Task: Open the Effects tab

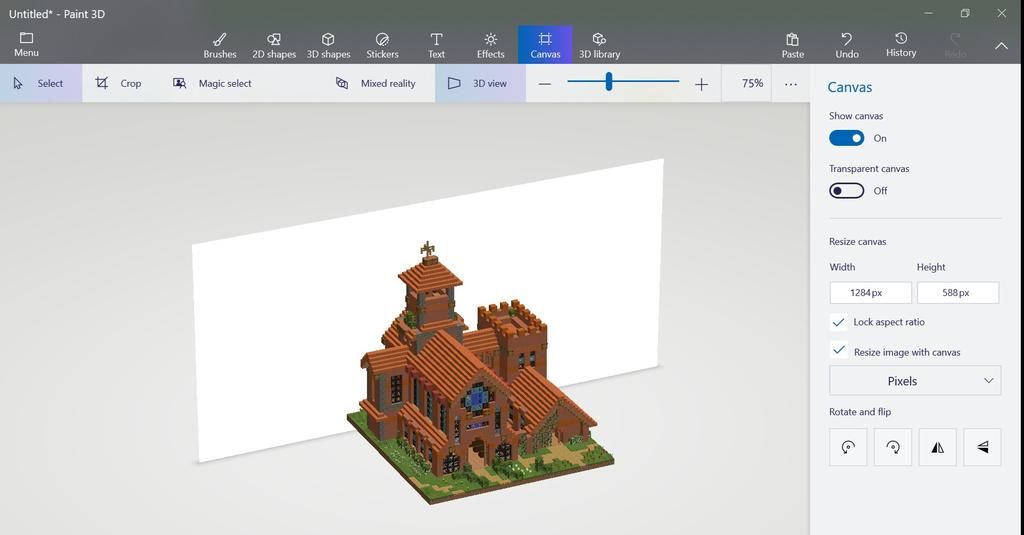Action: 490,45
